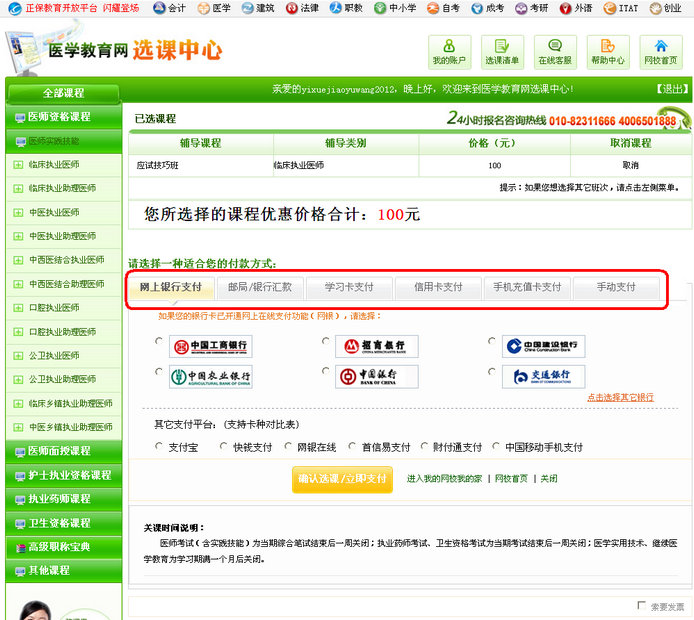Tick the 索要发票 checkbox
This screenshot has height=620, width=694.
642,606
